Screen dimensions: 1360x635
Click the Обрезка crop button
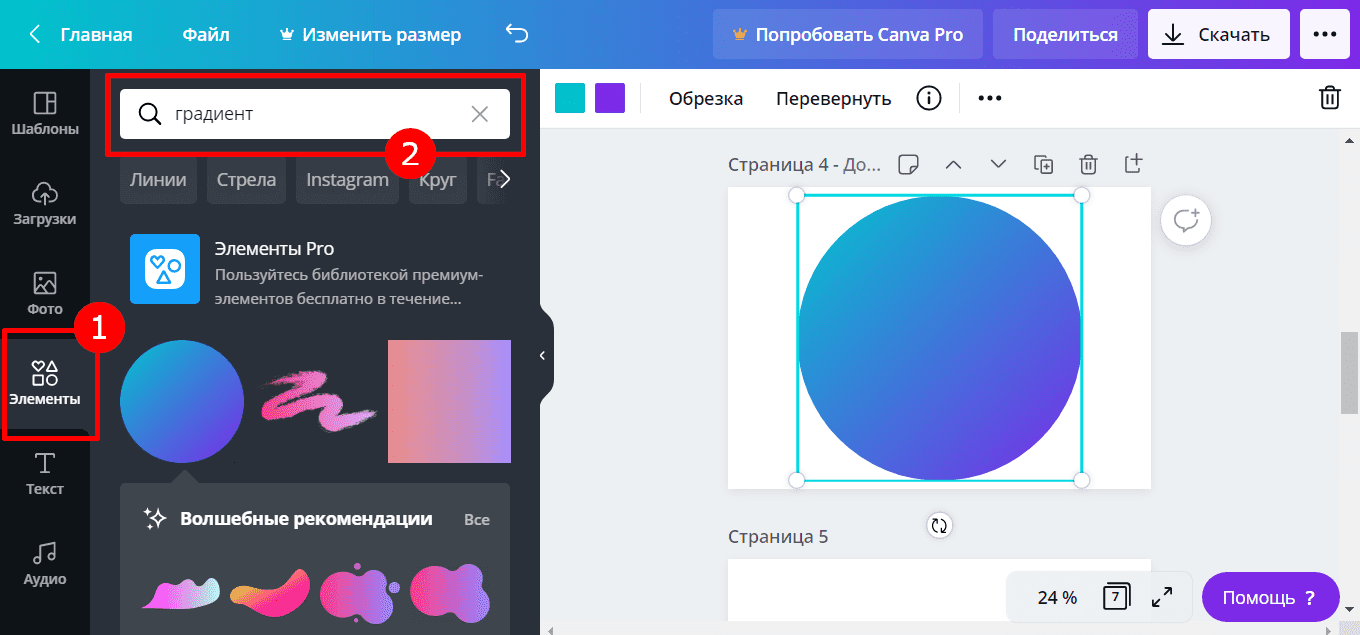(706, 98)
